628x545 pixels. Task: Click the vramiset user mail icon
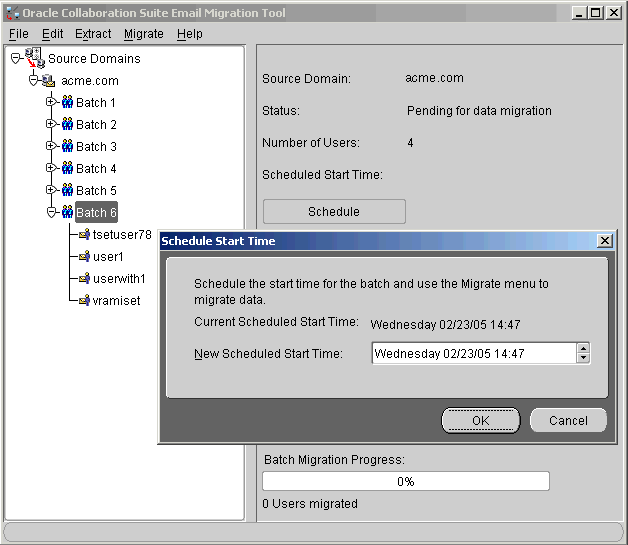pyautogui.click(x=85, y=300)
